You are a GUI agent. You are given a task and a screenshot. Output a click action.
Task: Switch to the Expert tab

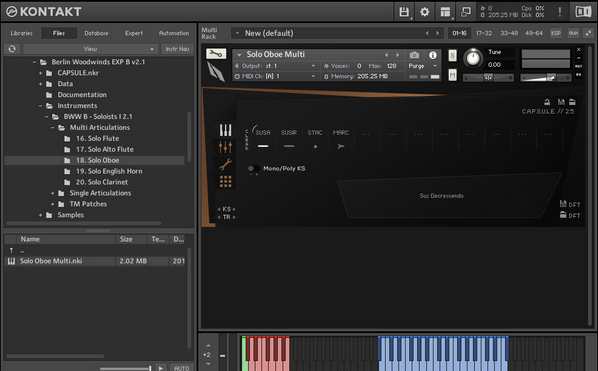(x=134, y=33)
